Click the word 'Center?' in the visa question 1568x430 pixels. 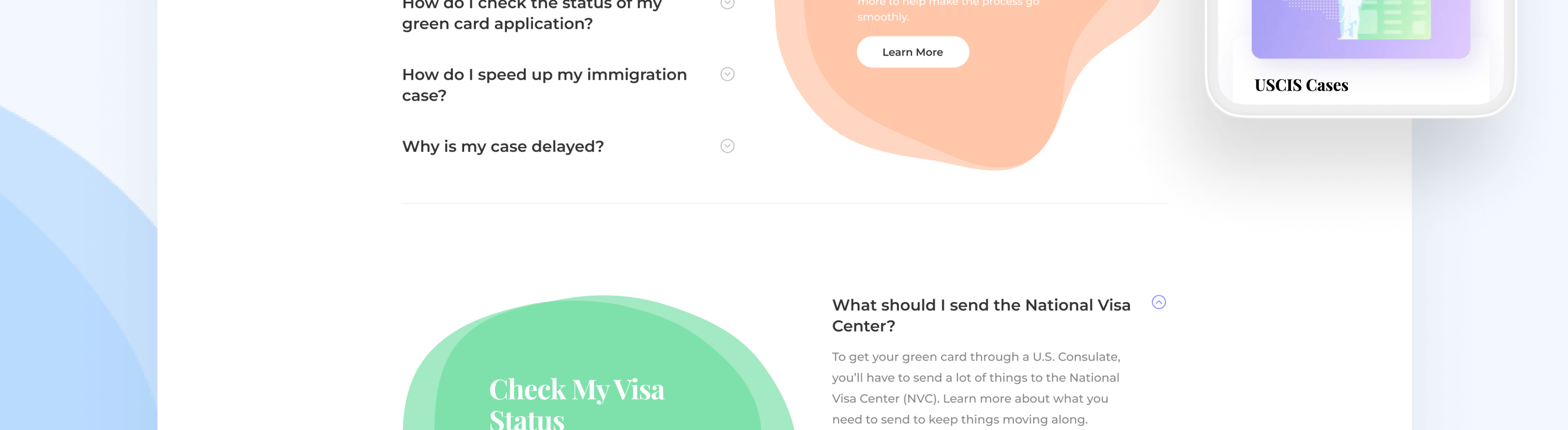tap(863, 327)
